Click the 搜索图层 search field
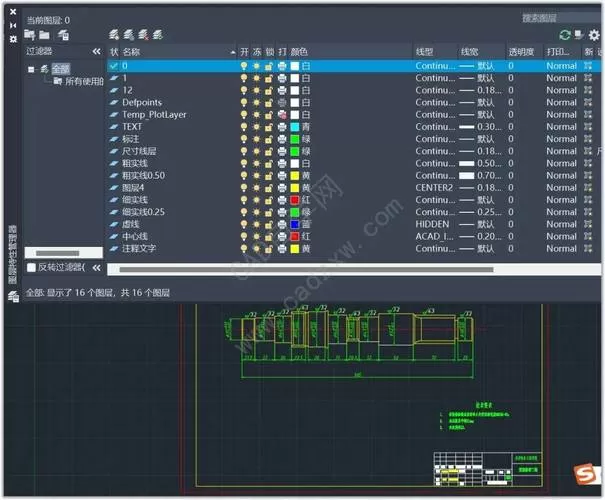Viewport: 605px width, 500px height. tap(560, 18)
